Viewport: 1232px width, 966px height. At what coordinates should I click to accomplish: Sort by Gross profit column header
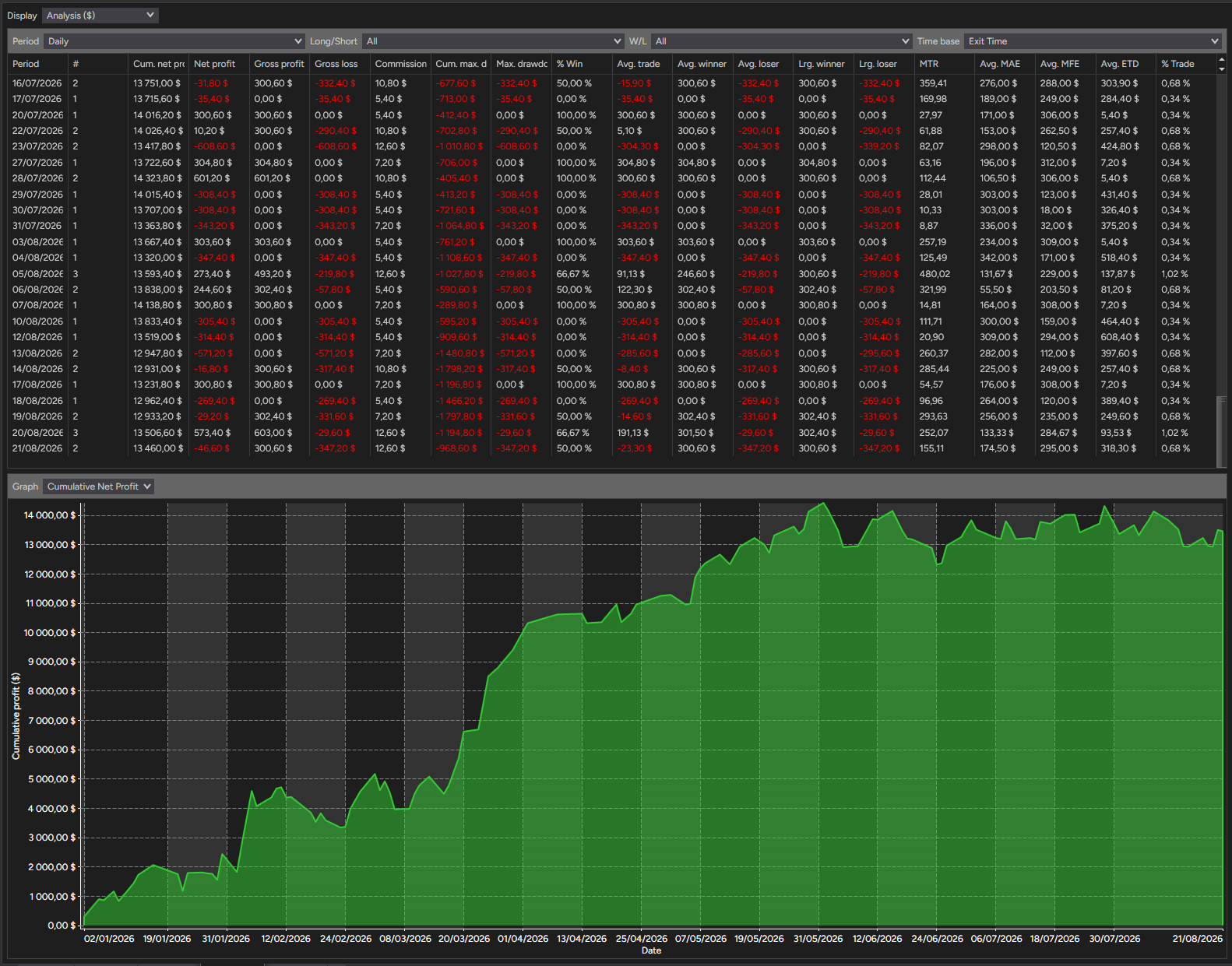(280, 64)
